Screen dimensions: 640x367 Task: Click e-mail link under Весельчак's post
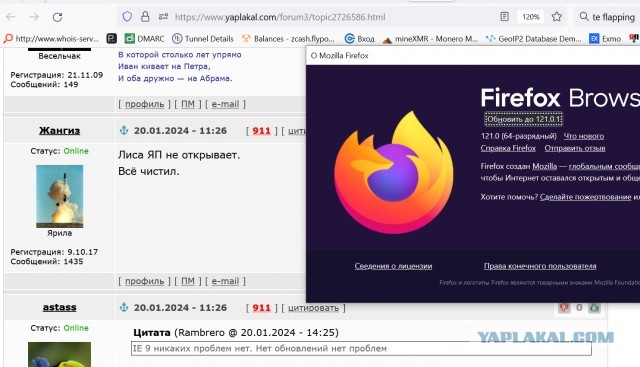click(225, 104)
